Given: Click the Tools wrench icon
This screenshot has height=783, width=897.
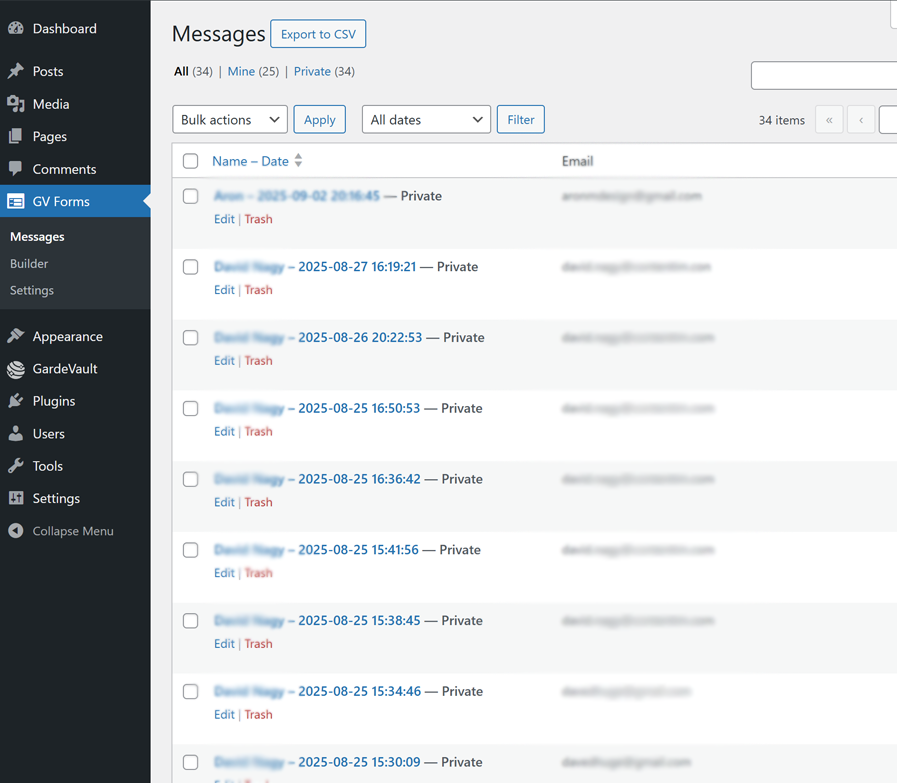Looking at the screenshot, I should click(16, 466).
